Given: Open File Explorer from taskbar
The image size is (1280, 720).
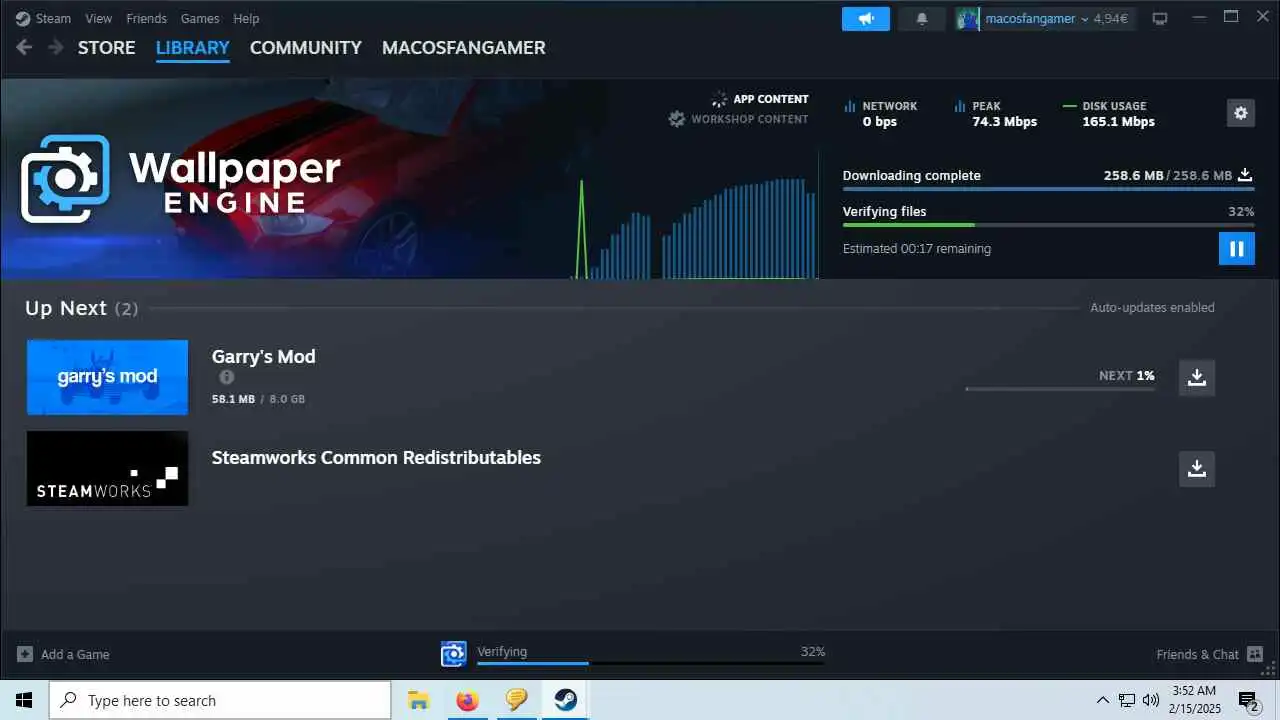Looking at the screenshot, I should (418, 700).
